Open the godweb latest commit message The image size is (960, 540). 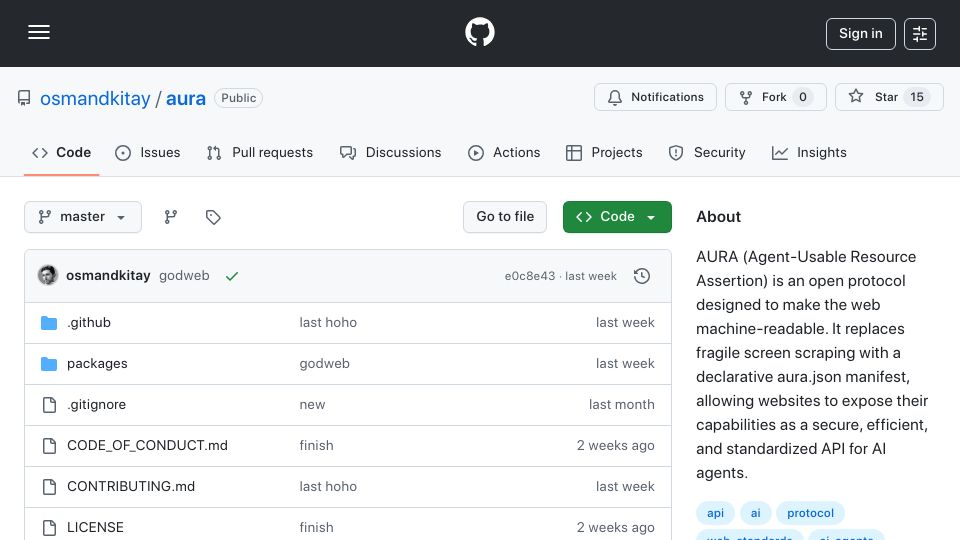tap(184, 276)
